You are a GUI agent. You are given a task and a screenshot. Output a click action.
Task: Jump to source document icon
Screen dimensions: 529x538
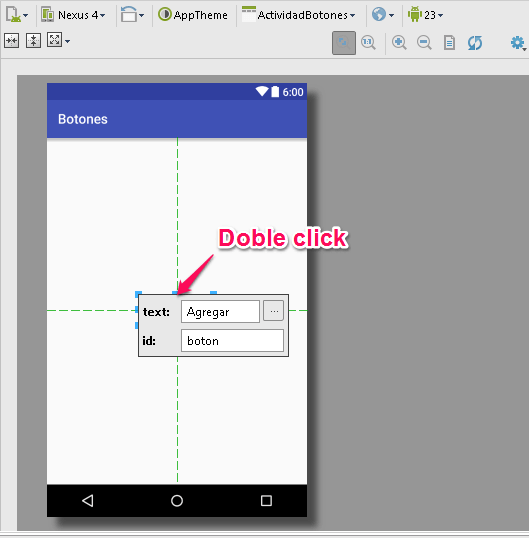pos(449,43)
